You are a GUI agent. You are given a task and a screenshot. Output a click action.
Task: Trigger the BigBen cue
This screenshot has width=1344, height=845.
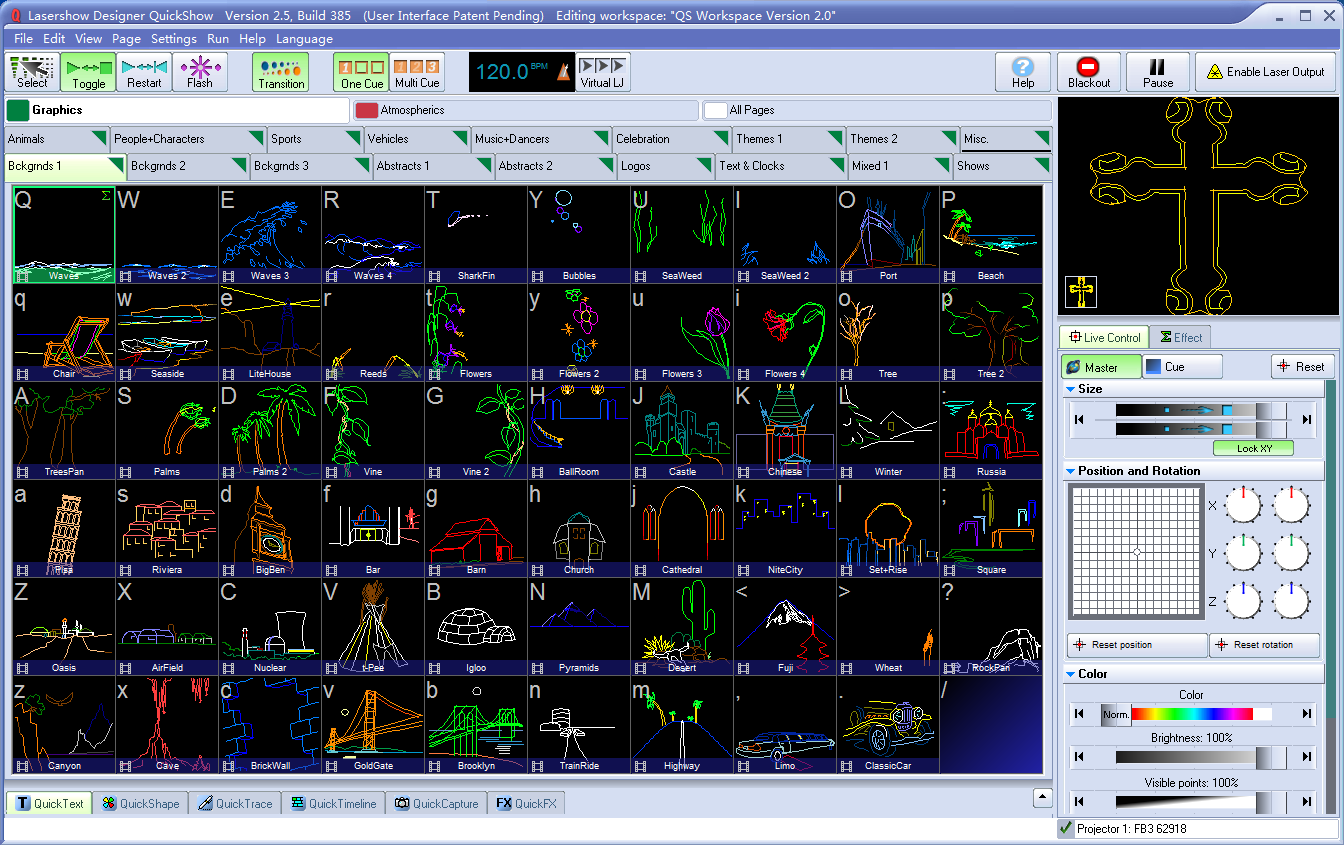(270, 528)
